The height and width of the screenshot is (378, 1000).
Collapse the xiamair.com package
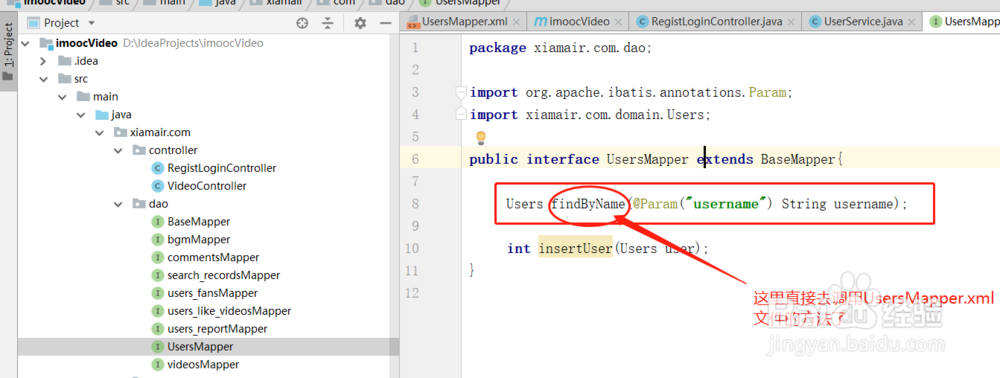pos(99,133)
